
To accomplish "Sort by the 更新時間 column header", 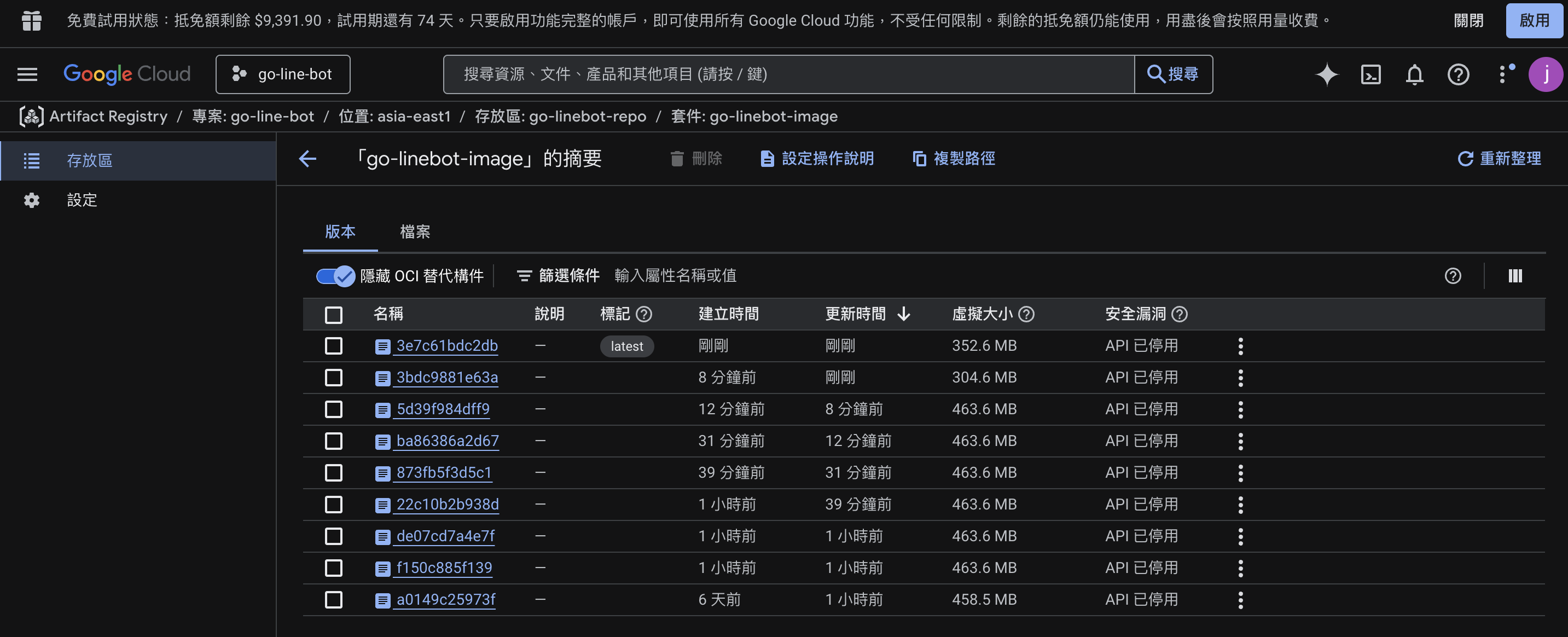I will (x=855, y=314).
